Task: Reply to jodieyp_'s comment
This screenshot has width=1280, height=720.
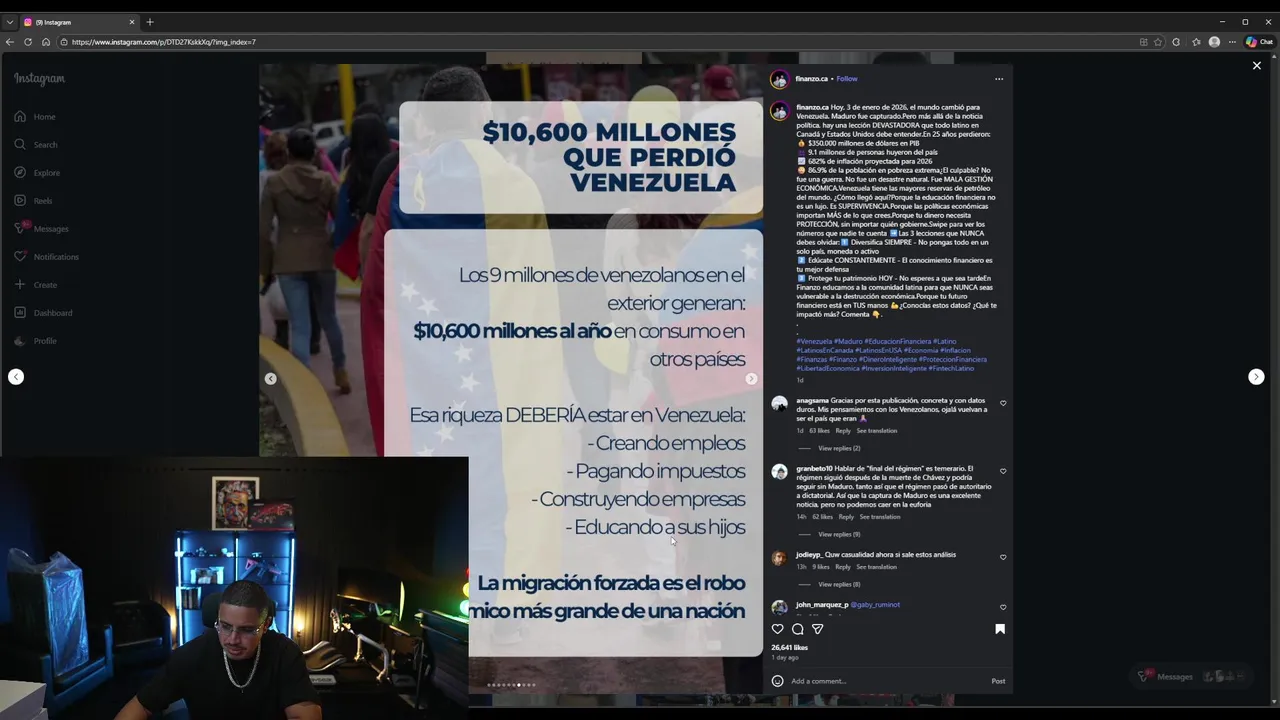Action: pyautogui.click(x=843, y=567)
